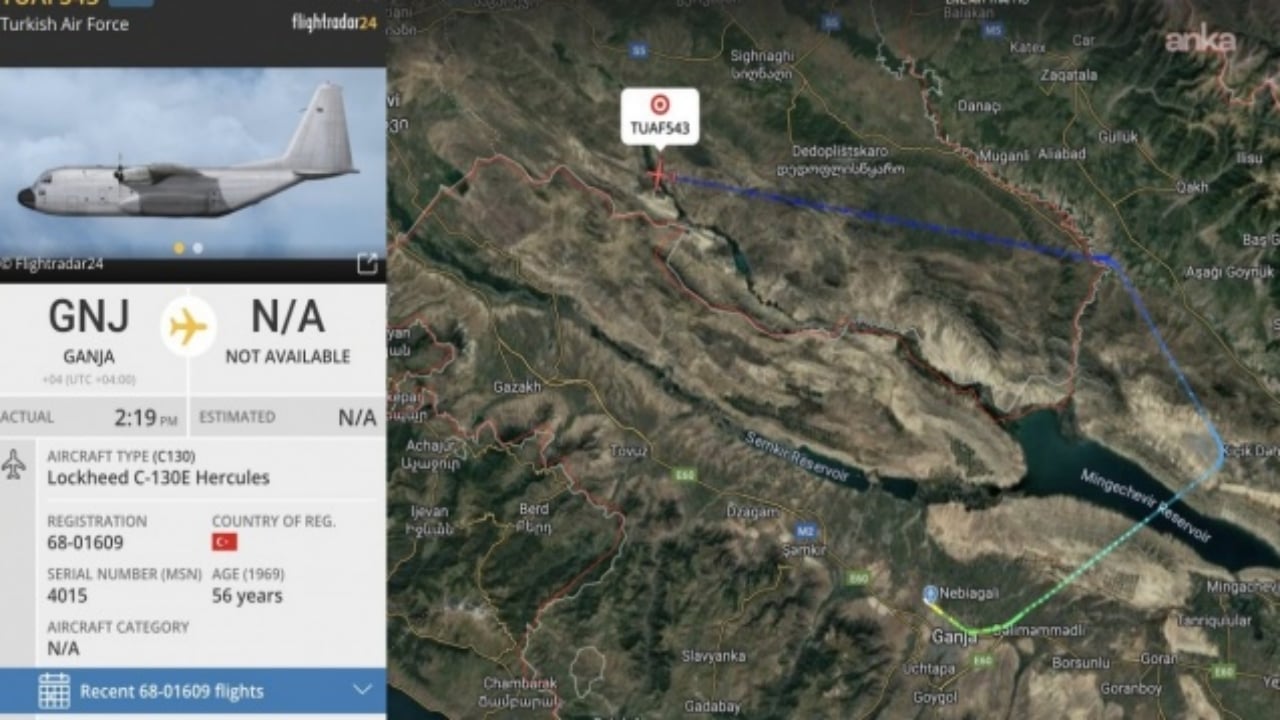Open the C-130 Hercules aircraft photo
The image size is (1280, 720).
coord(193,163)
